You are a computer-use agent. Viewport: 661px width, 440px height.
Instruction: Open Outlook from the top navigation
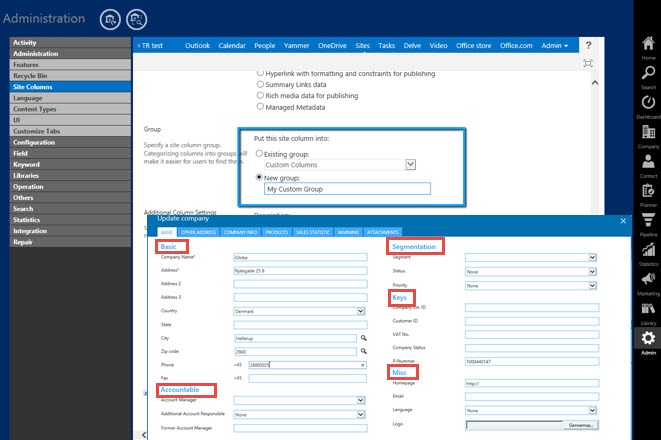197,46
